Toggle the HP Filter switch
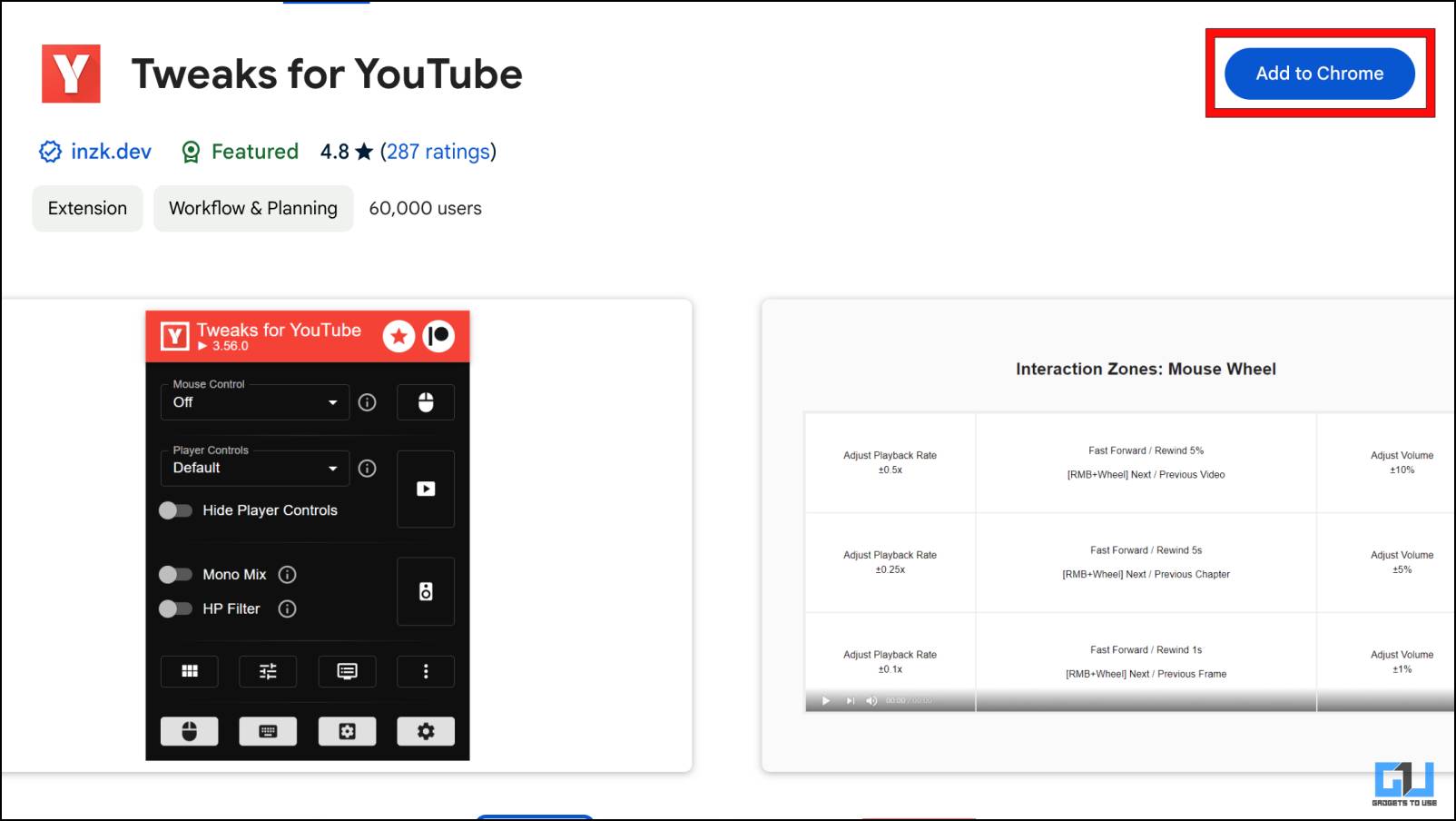Screen dimensions: 1456x821 (x=175, y=608)
